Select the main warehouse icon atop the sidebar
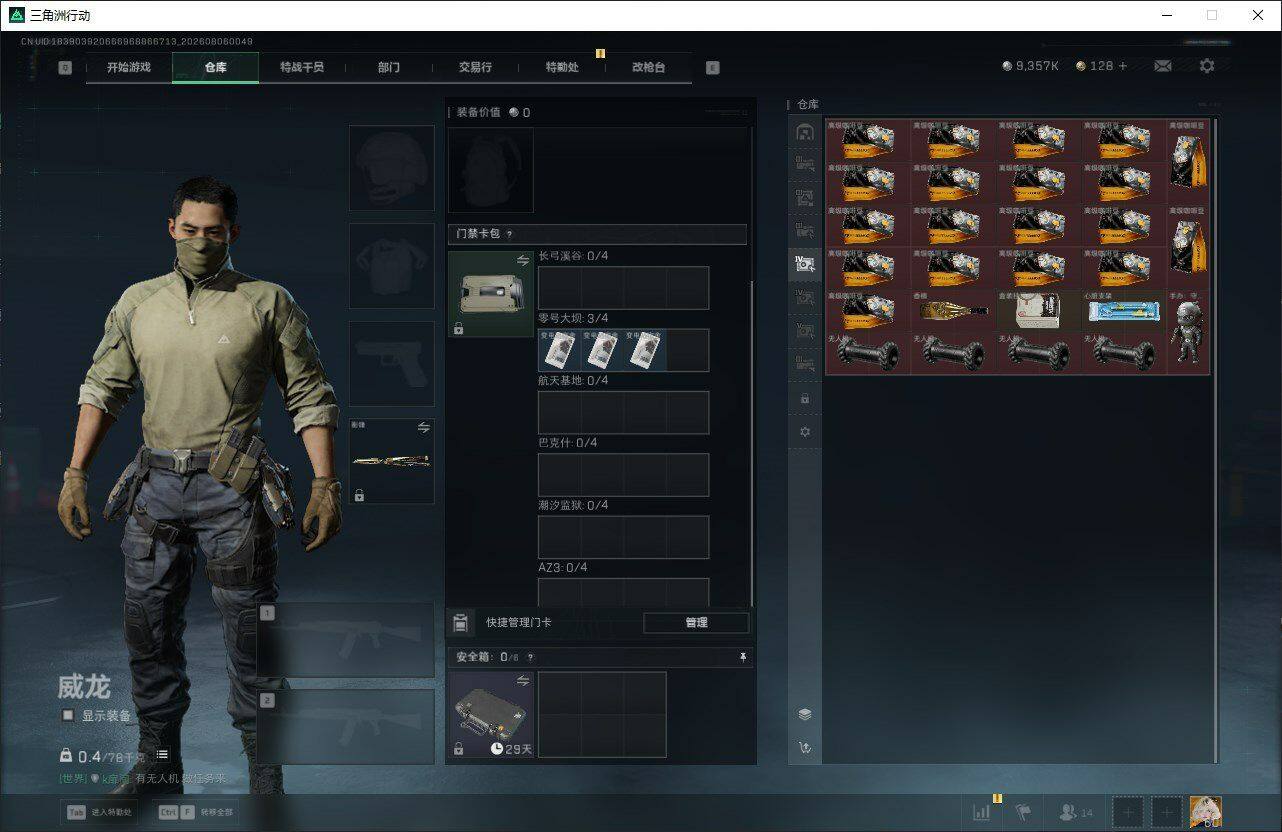 pyautogui.click(x=805, y=131)
